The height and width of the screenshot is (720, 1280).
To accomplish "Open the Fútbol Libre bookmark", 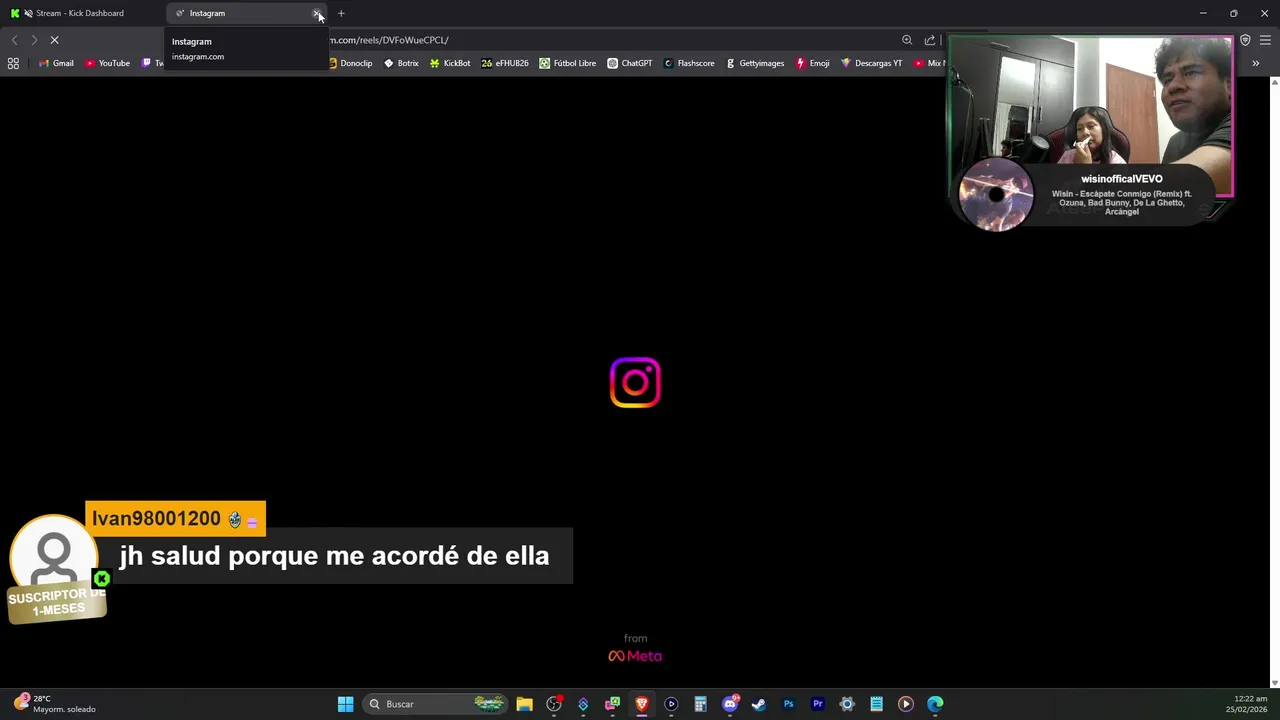I will click(x=568, y=63).
